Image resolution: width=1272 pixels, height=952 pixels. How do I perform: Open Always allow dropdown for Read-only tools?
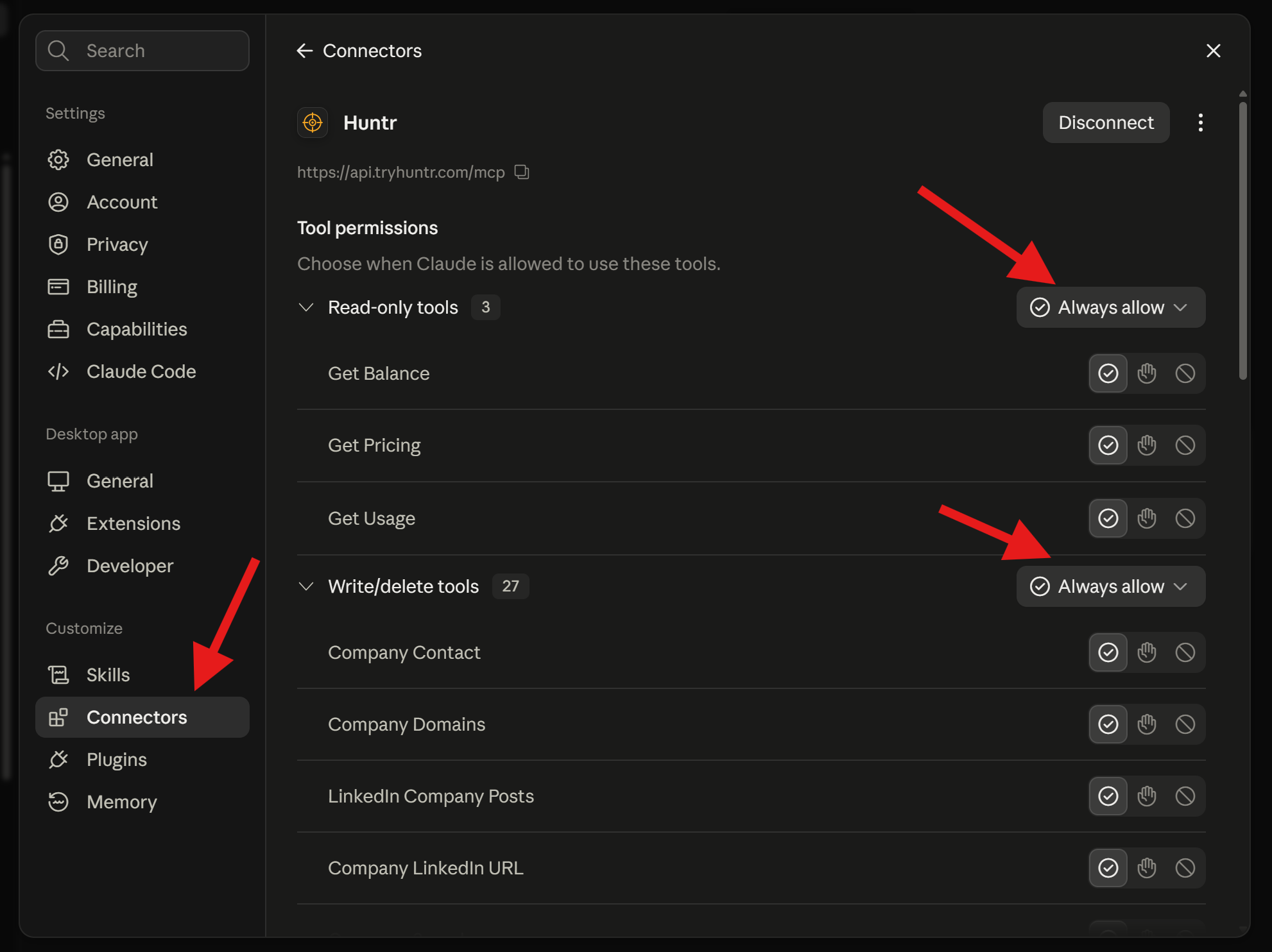coord(1110,307)
